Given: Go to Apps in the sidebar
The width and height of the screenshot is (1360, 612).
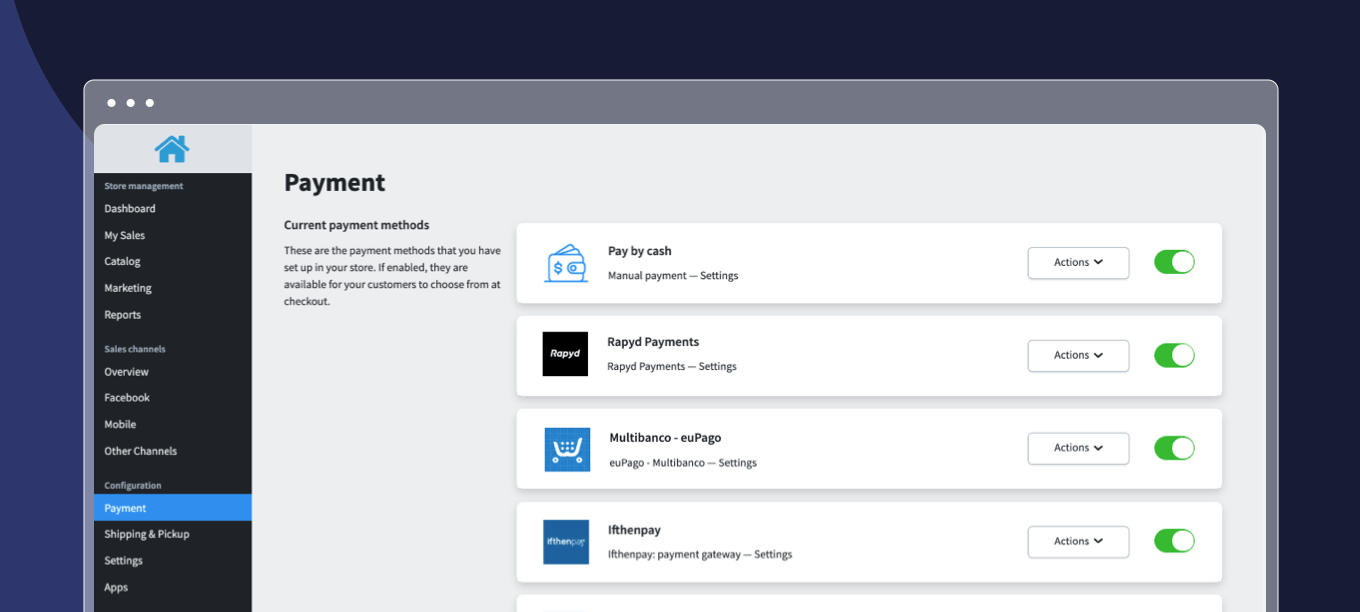Looking at the screenshot, I should (116, 588).
